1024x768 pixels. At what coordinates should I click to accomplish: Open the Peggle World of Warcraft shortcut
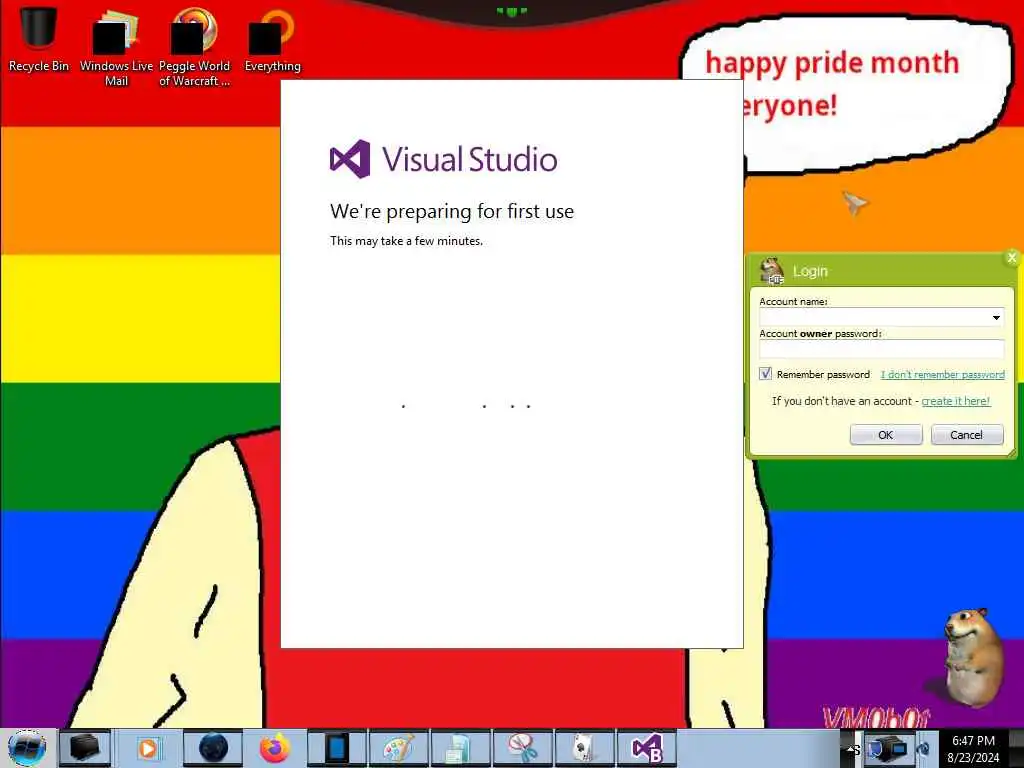[x=194, y=47]
